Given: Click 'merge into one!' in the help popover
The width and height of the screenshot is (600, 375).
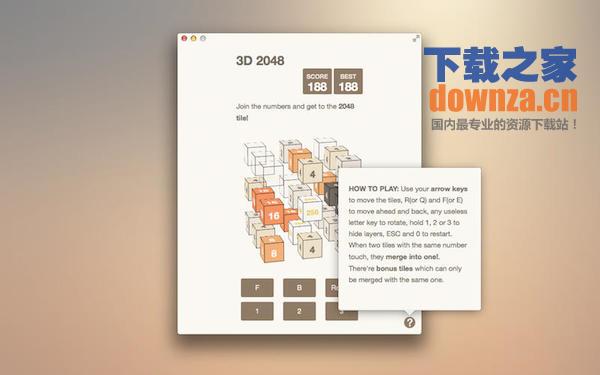Looking at the screenshot, I should (x=412, y=257).
